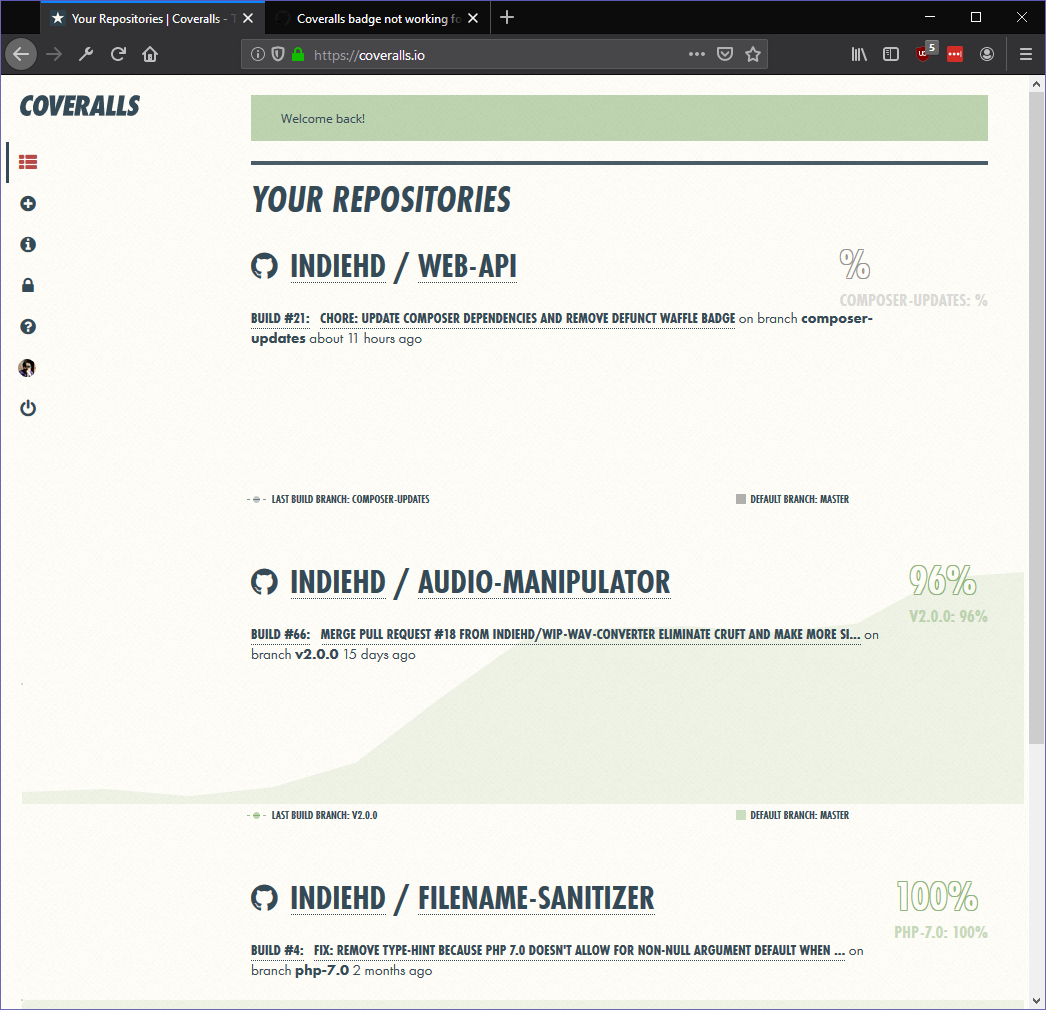
Task: Go to browser home page
Action: (x=150, y=55)
